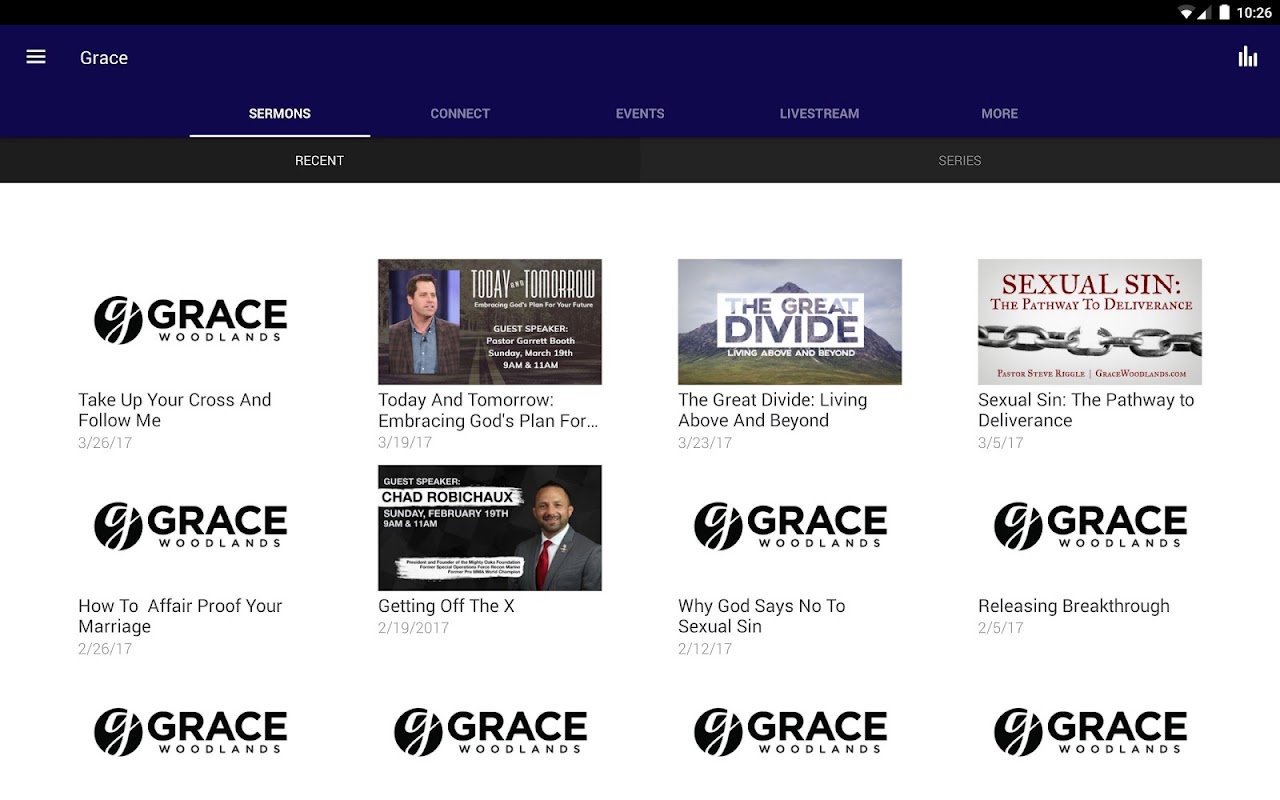Click the 3/19/17 sermon date
This screenshot has width=1280, height=800.
click(x=405, y=443)
